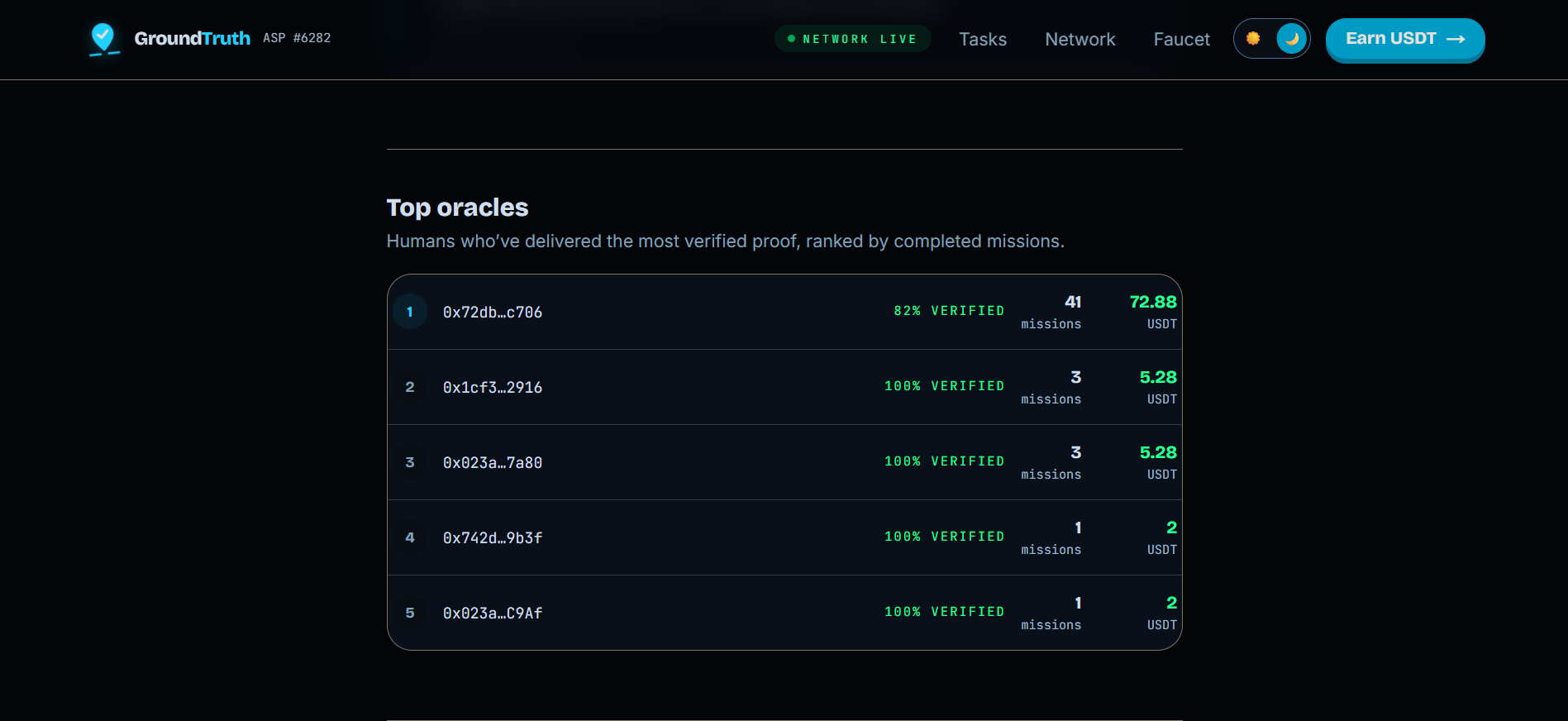
Task: Click the 72.88 USDT earnings value
Action: tap(1153, 311)
